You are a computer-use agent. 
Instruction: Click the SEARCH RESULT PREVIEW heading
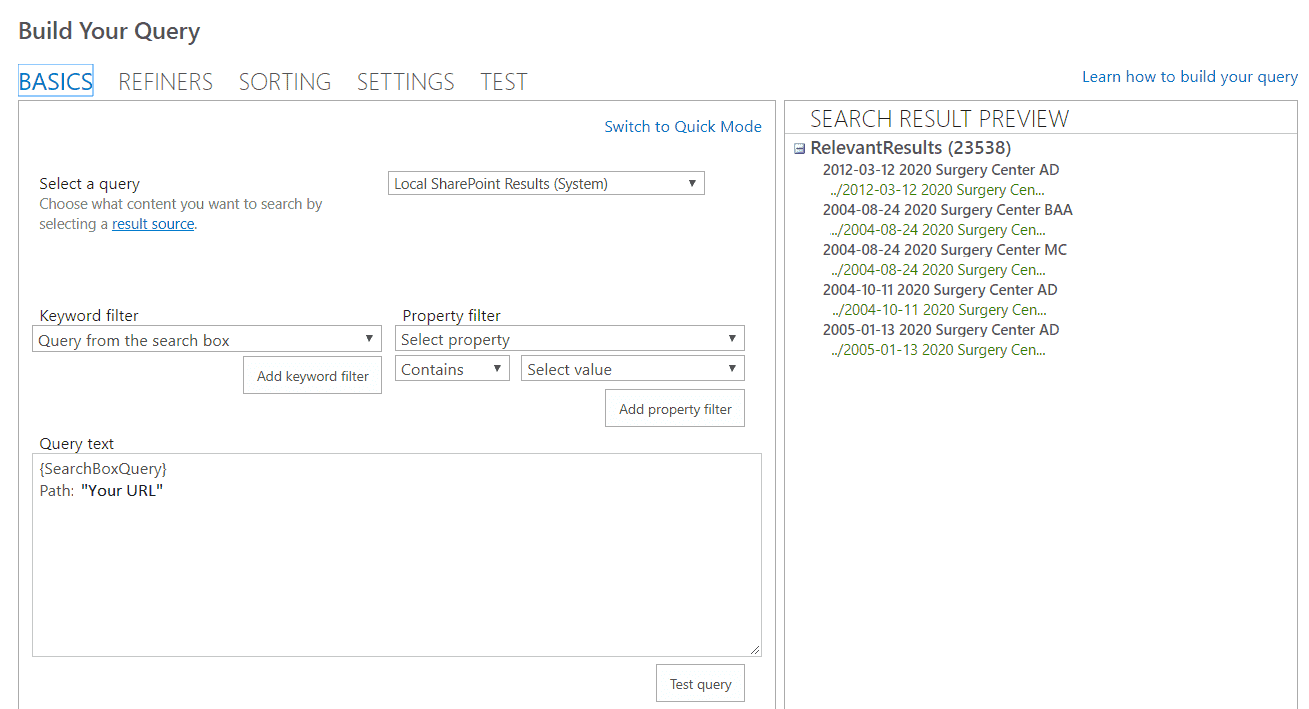[x=939, y=119]
